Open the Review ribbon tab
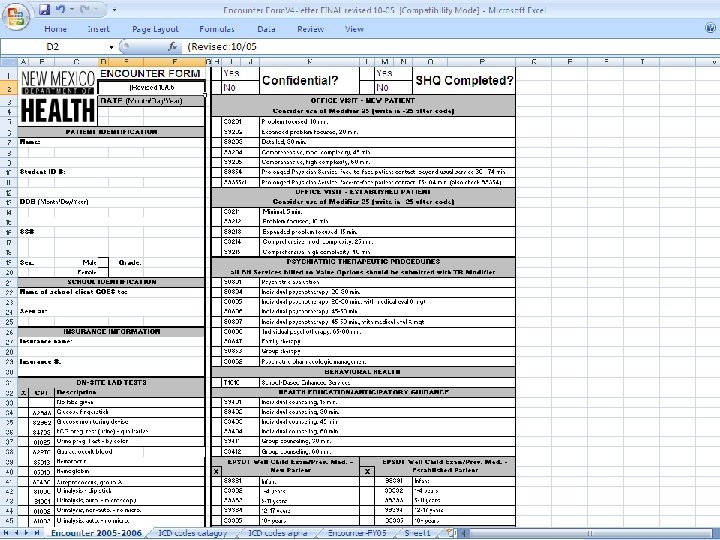Viewport: 720px width, 540px height. [x=310, y=29]
